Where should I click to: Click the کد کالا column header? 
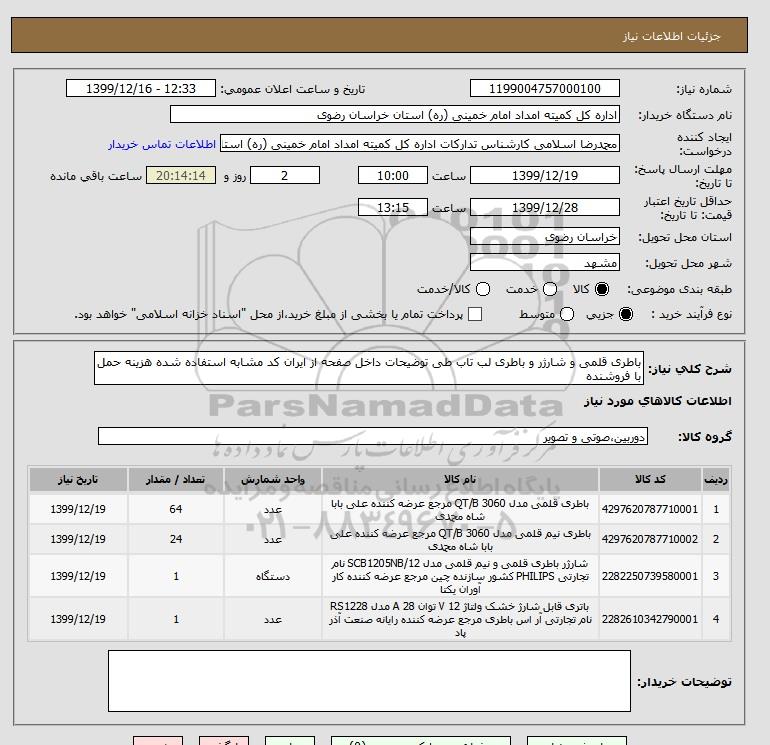click(650, 479)
